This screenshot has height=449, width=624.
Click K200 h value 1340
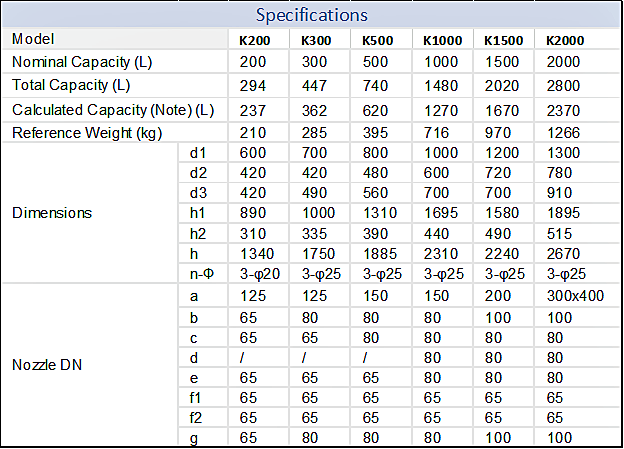point(257,254)
